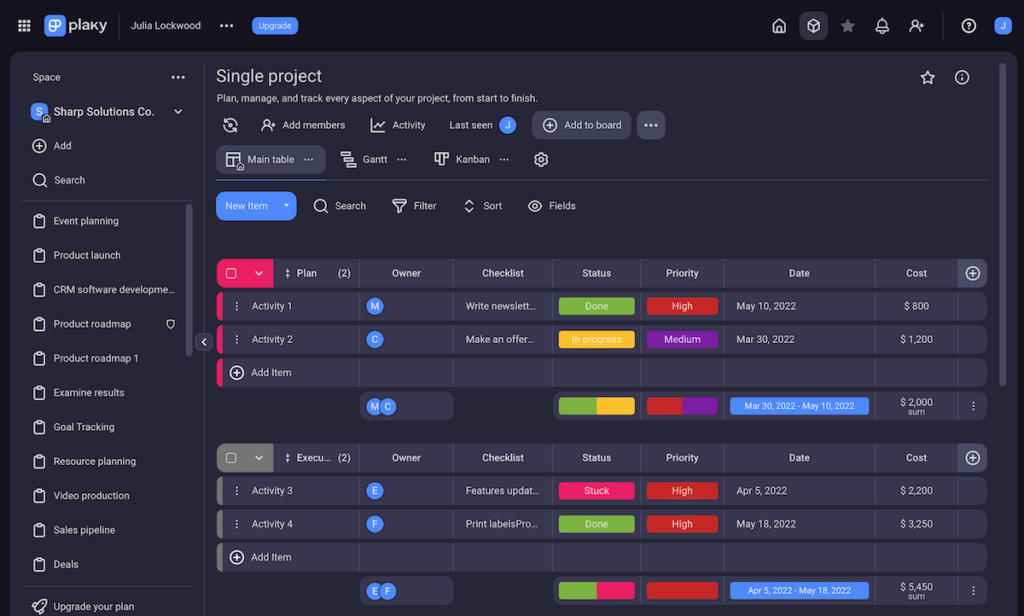Open the help question mark icon
1024x616 pixels.
(x=968, y=26)
